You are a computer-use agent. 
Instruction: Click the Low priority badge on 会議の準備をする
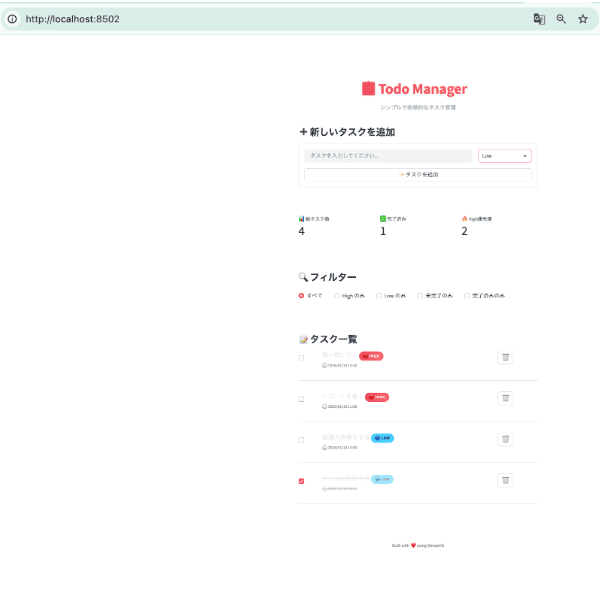coord(382,438)
